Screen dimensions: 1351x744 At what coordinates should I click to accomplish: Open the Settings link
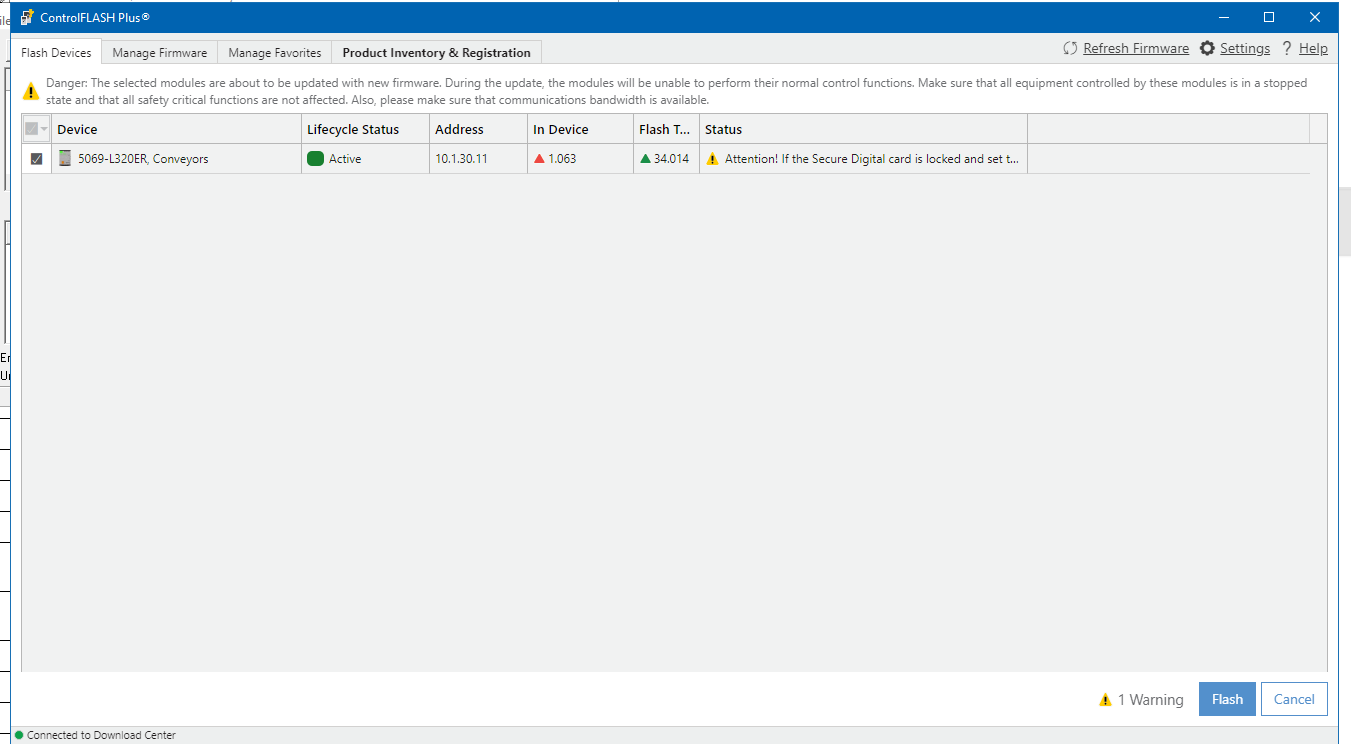click(x=1245, y=49)
